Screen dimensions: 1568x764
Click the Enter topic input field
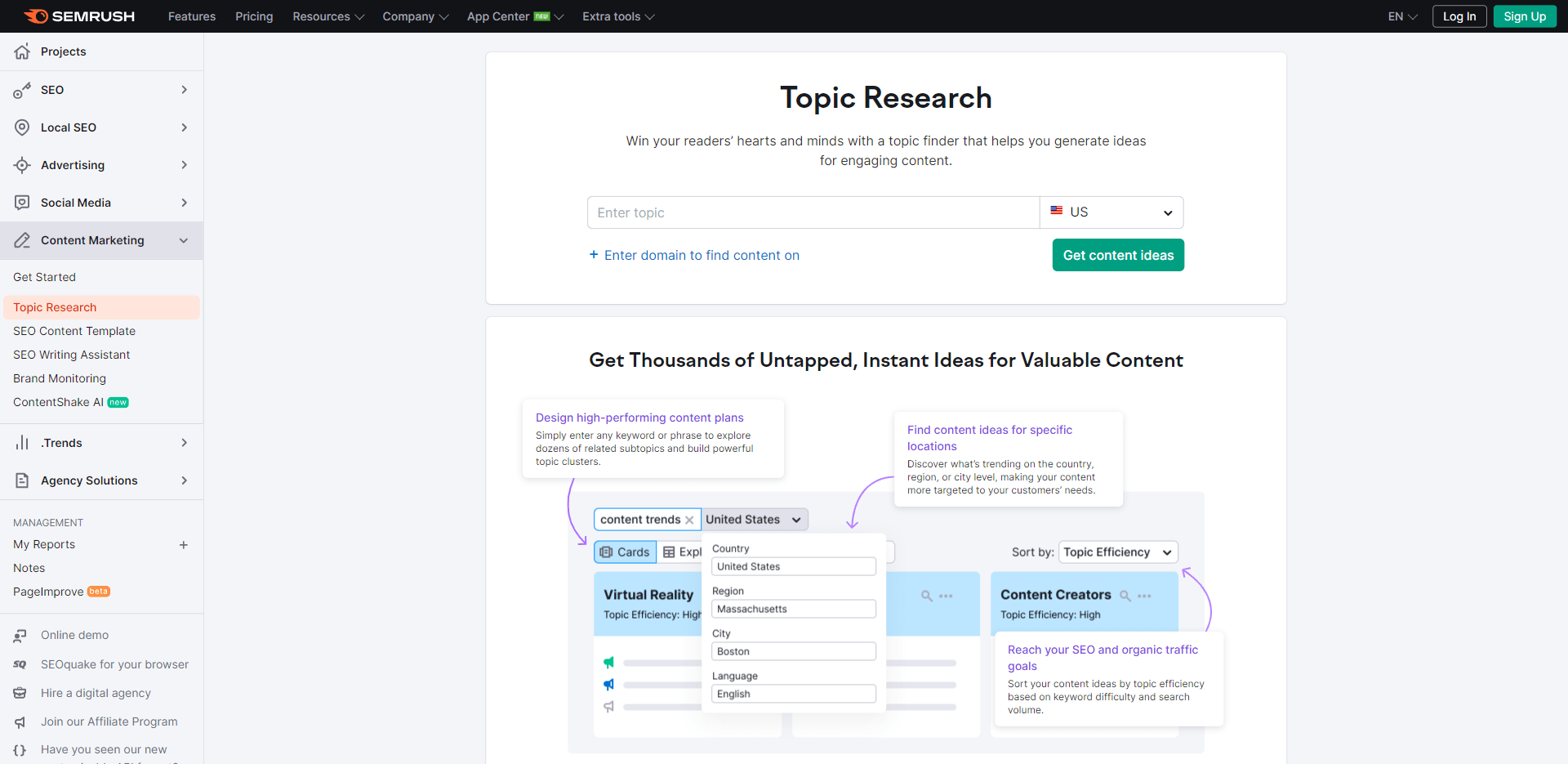point(813,212)
